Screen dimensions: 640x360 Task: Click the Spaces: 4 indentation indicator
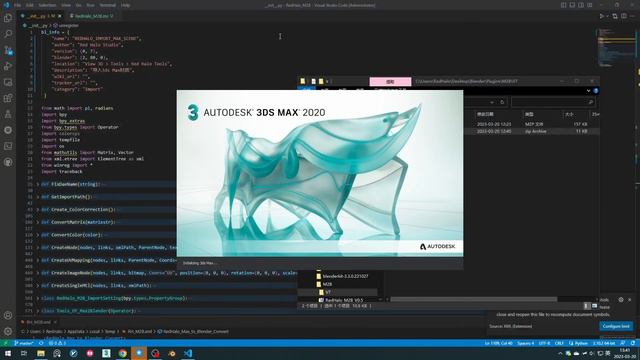525,343
